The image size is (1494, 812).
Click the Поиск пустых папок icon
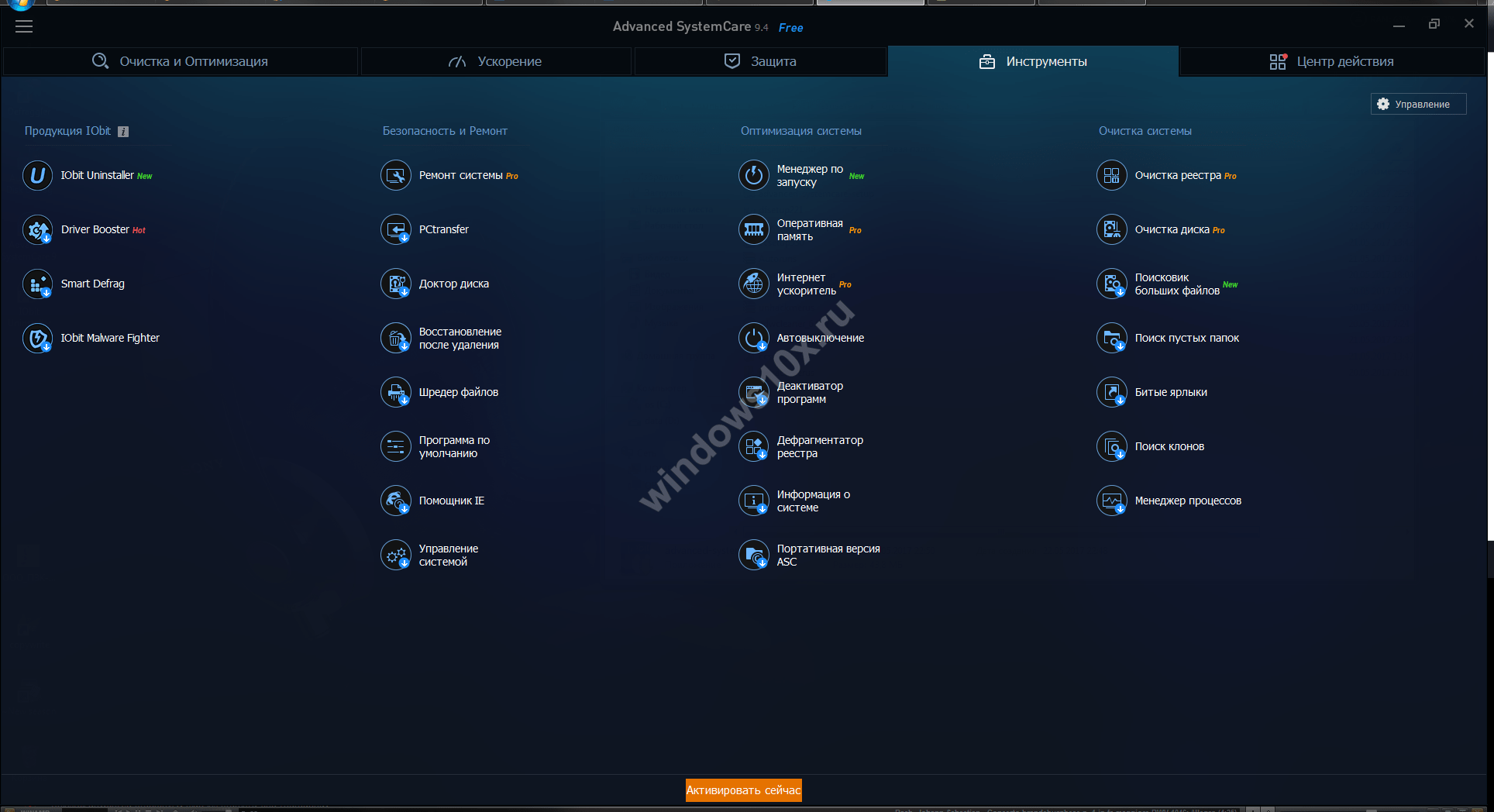click(x=1111, y=338)
